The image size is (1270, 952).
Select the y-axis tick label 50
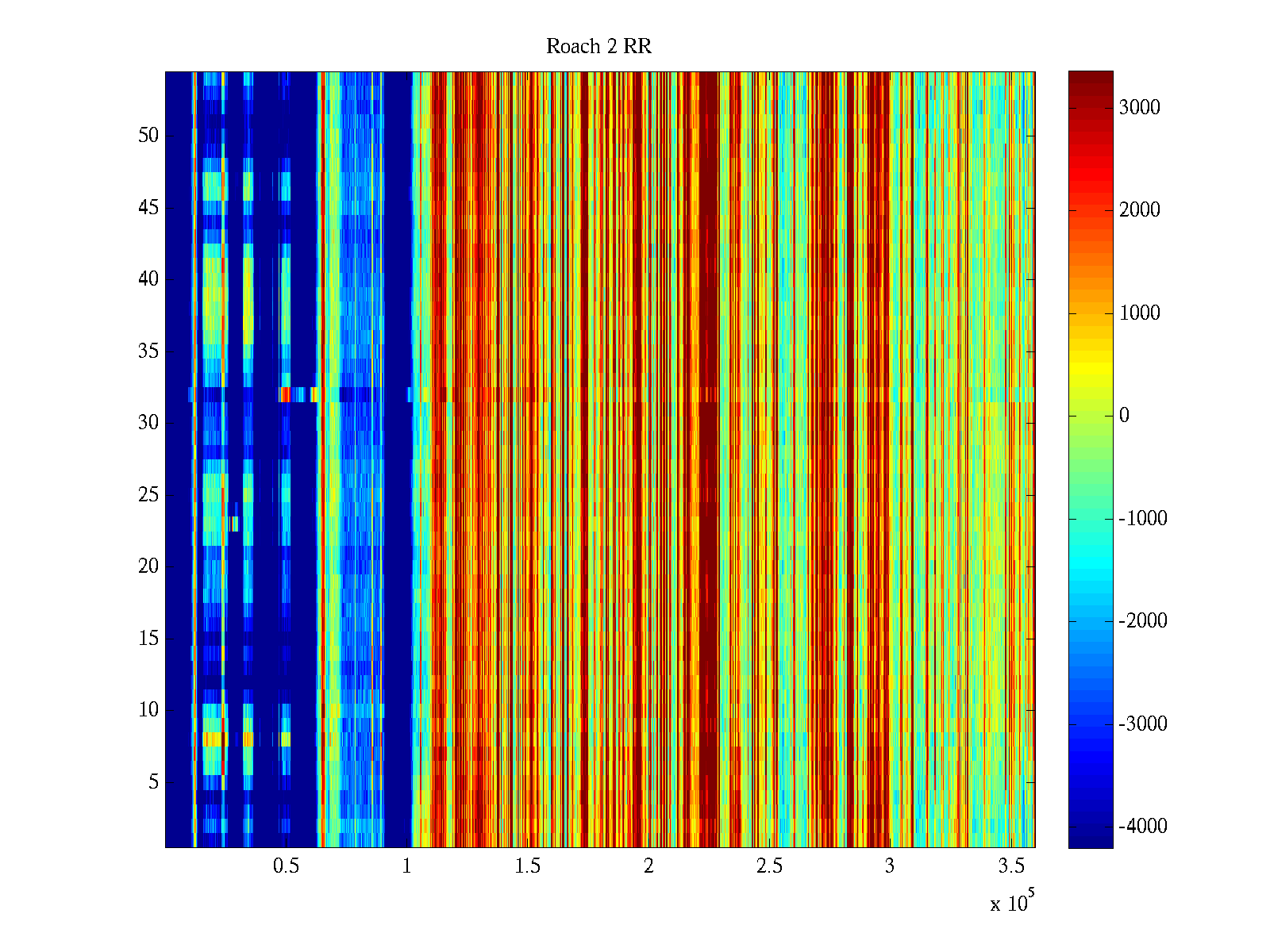(x=148, y=136)
